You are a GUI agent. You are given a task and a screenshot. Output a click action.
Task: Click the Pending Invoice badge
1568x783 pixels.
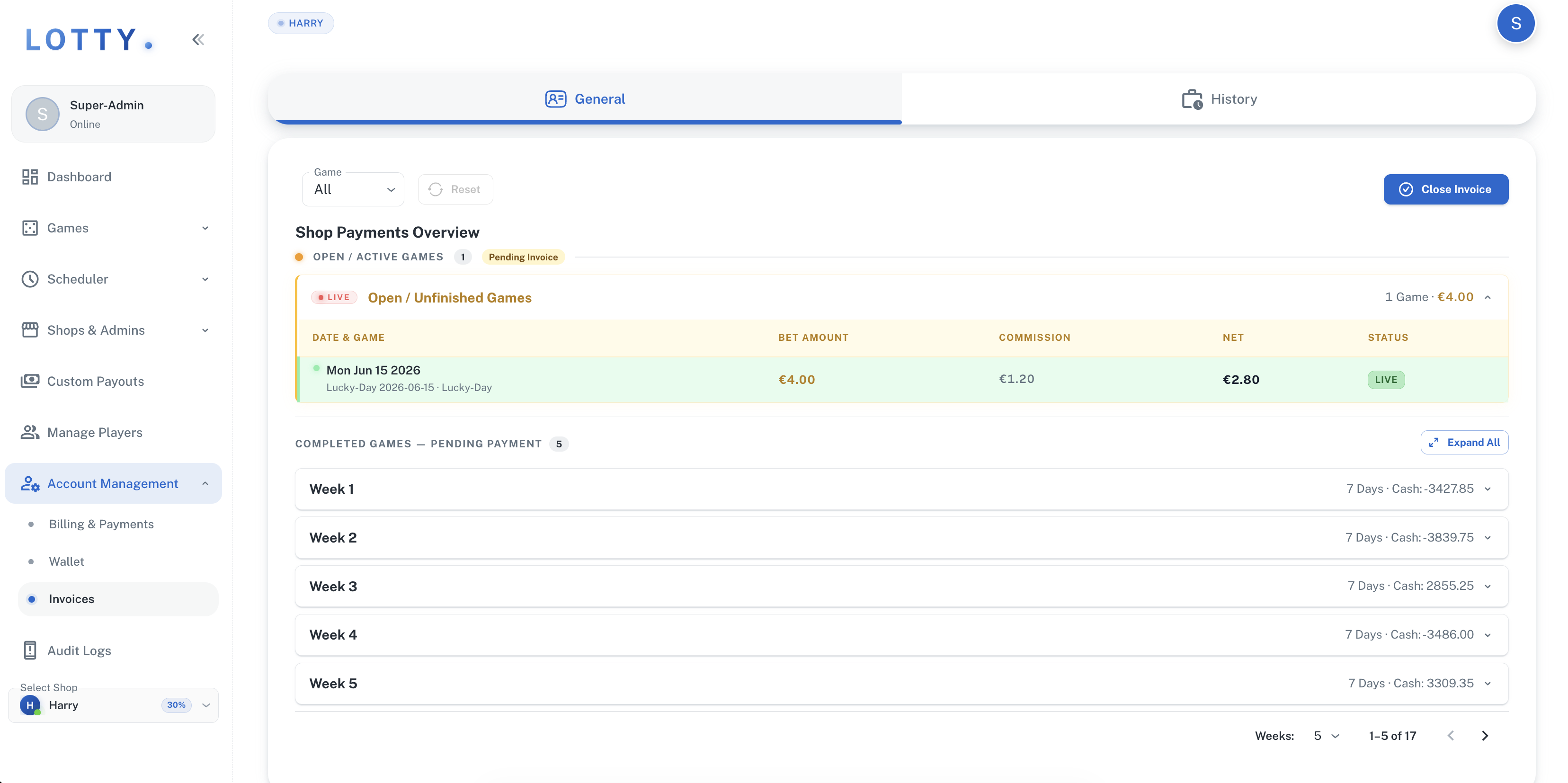pos(523,257)
